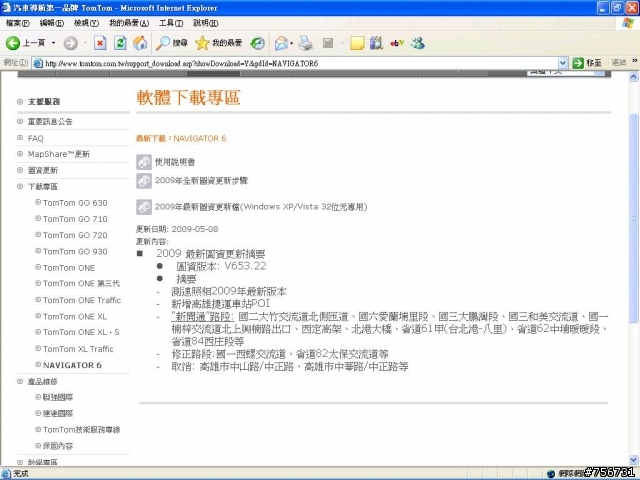Open the 檢視(V) menu

[x=86, y=23]
